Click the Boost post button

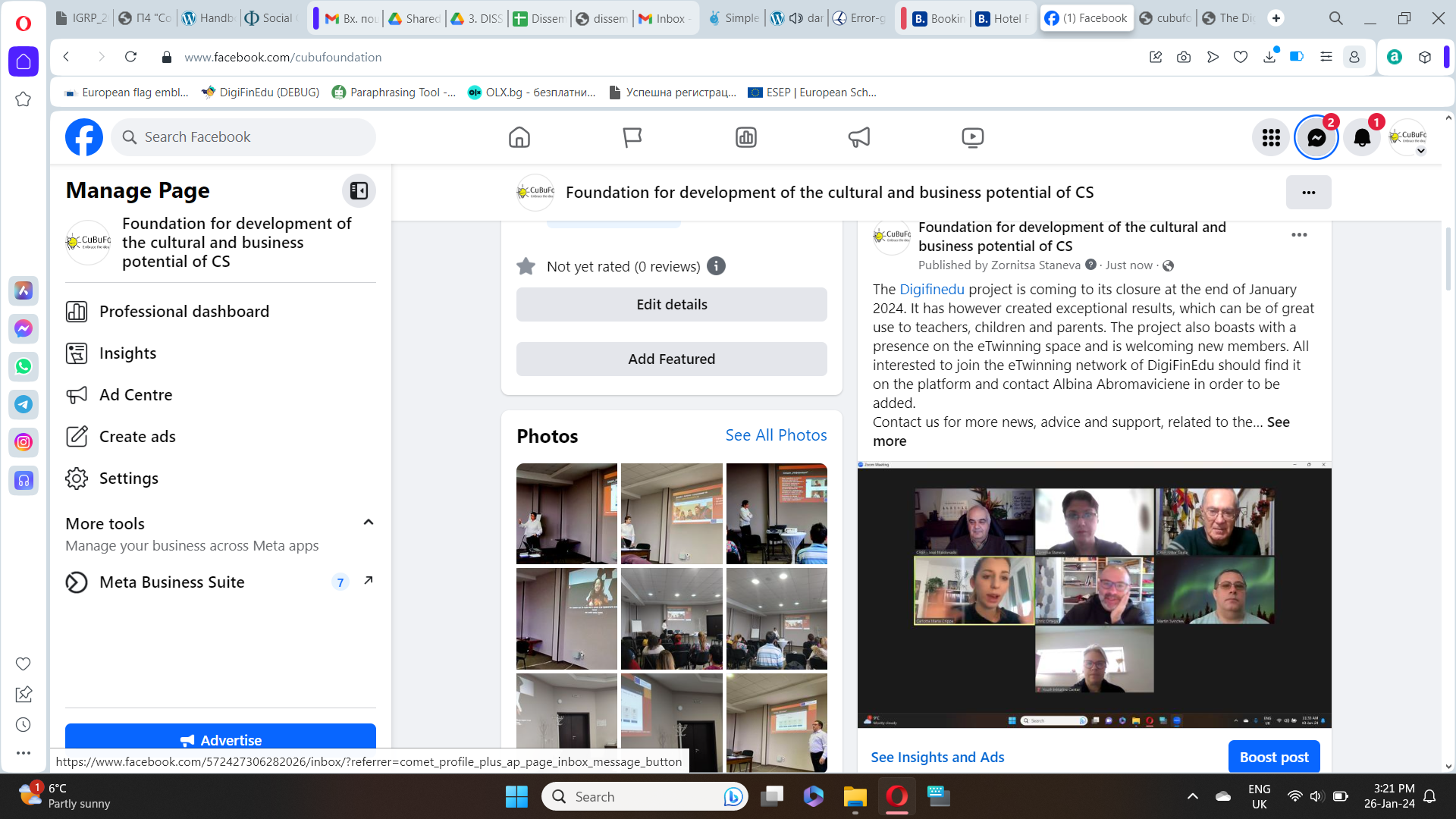[1274, 757]
